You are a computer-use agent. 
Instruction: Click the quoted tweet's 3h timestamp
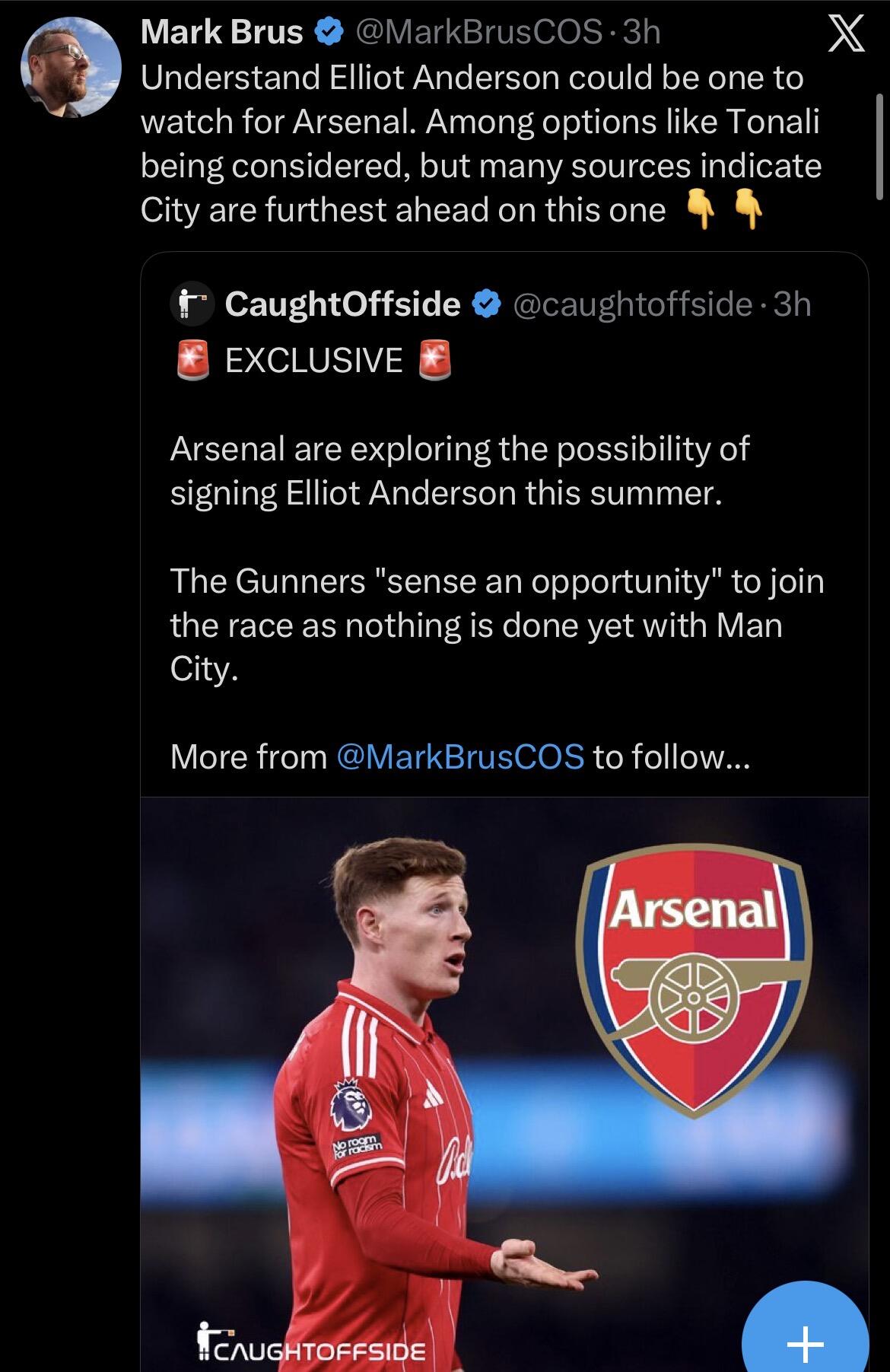[792, 304]
